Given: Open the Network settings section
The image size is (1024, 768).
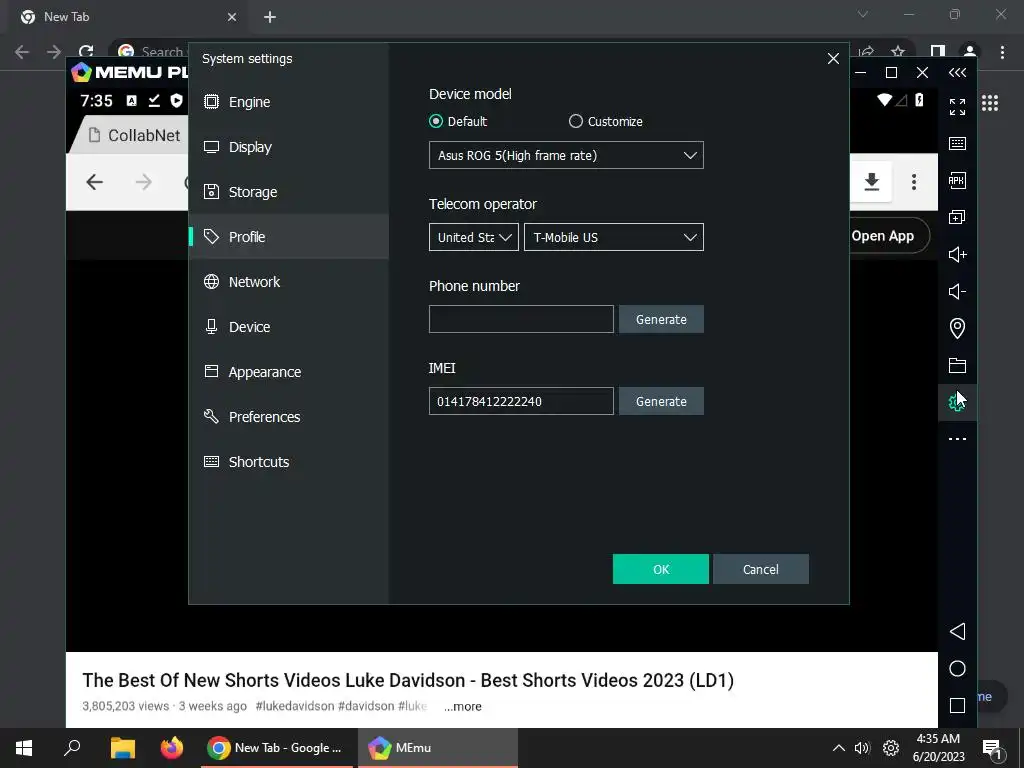Looking at the screenshot, I should (x=288, y=281).
